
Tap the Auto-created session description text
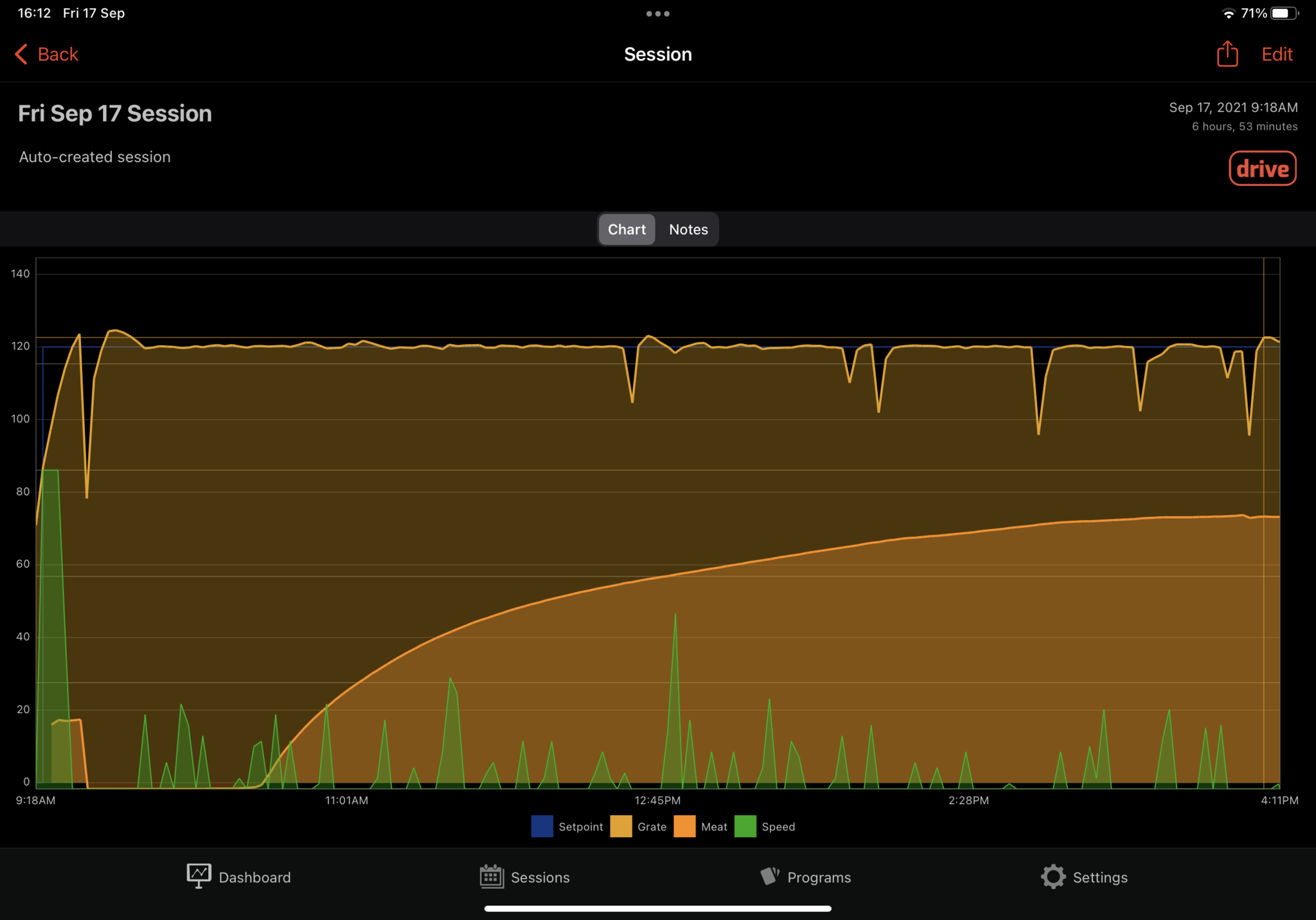pyautogui.click(x=95, y=157)
